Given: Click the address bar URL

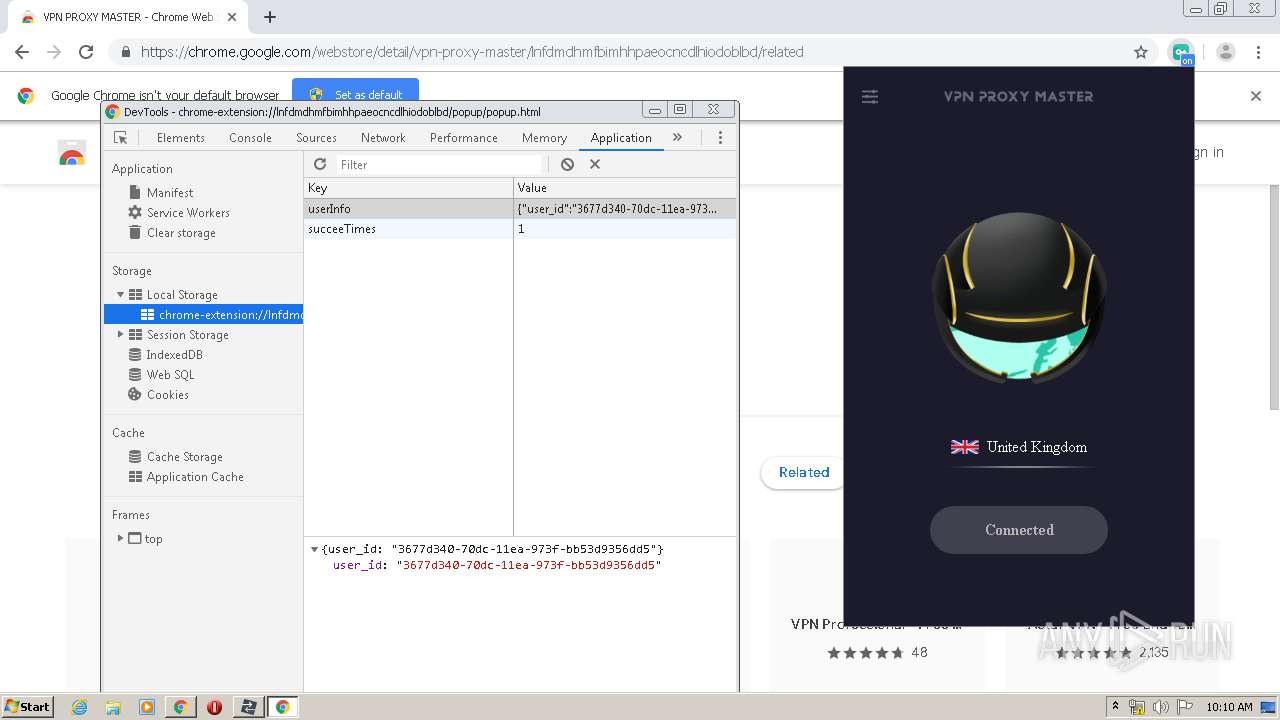Looking at the screenshot, I should point(472,52).
